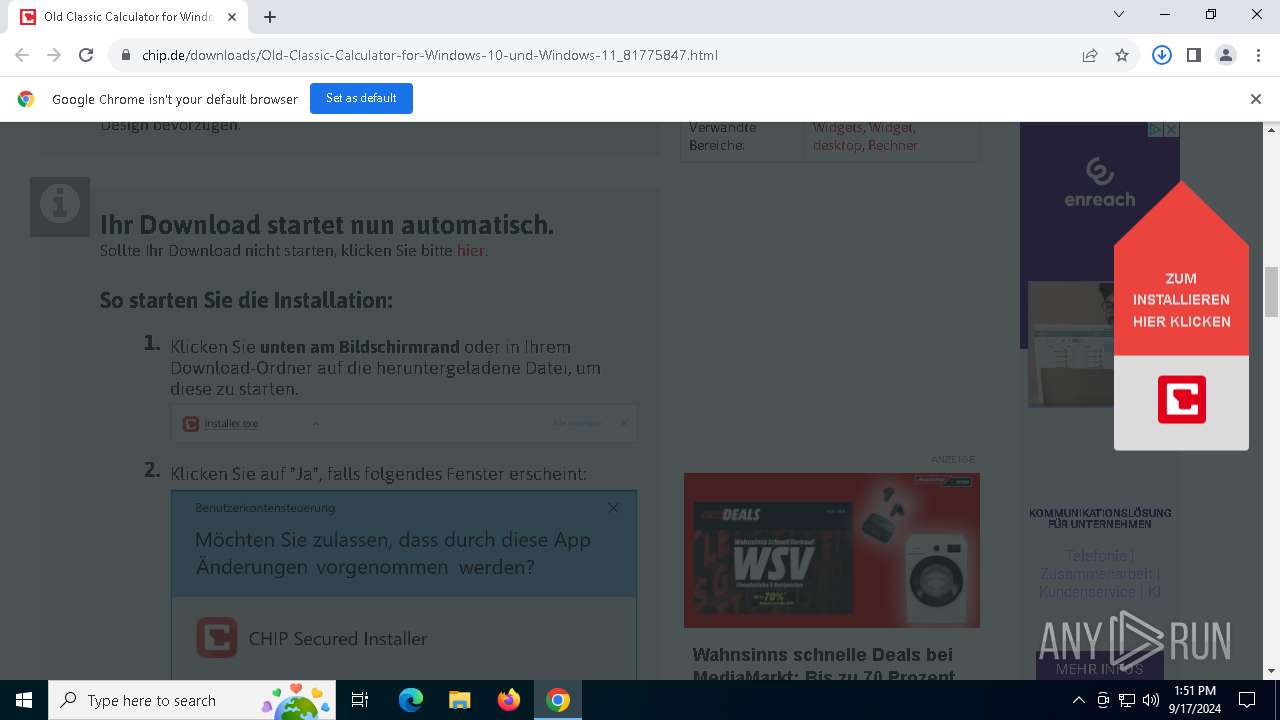1280x720 pixels.
Task: Click the info icon beside download notice
Action: point(60,207)
